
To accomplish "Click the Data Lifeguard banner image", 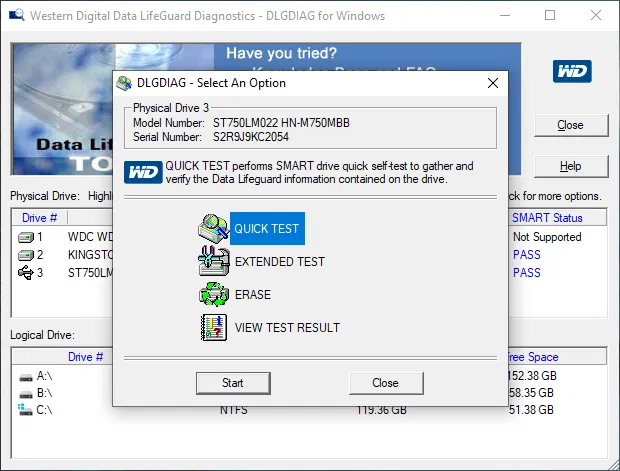I will (x=63, y=109).
